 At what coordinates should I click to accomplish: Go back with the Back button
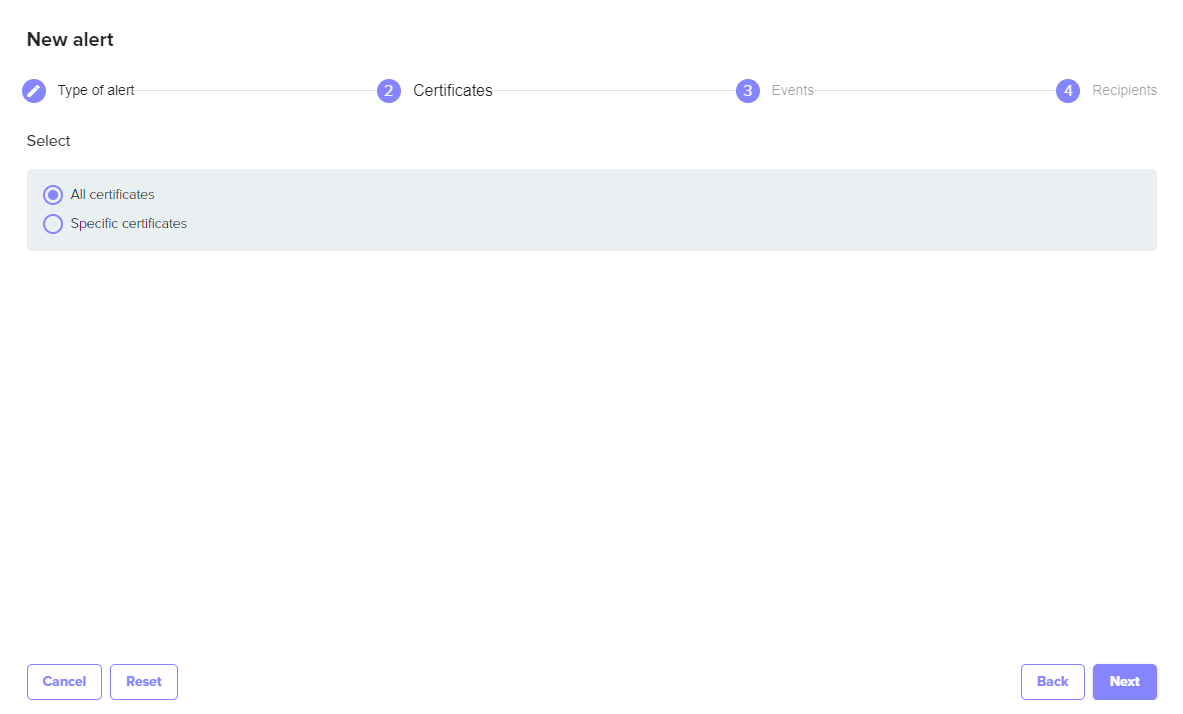point(1052,682)
